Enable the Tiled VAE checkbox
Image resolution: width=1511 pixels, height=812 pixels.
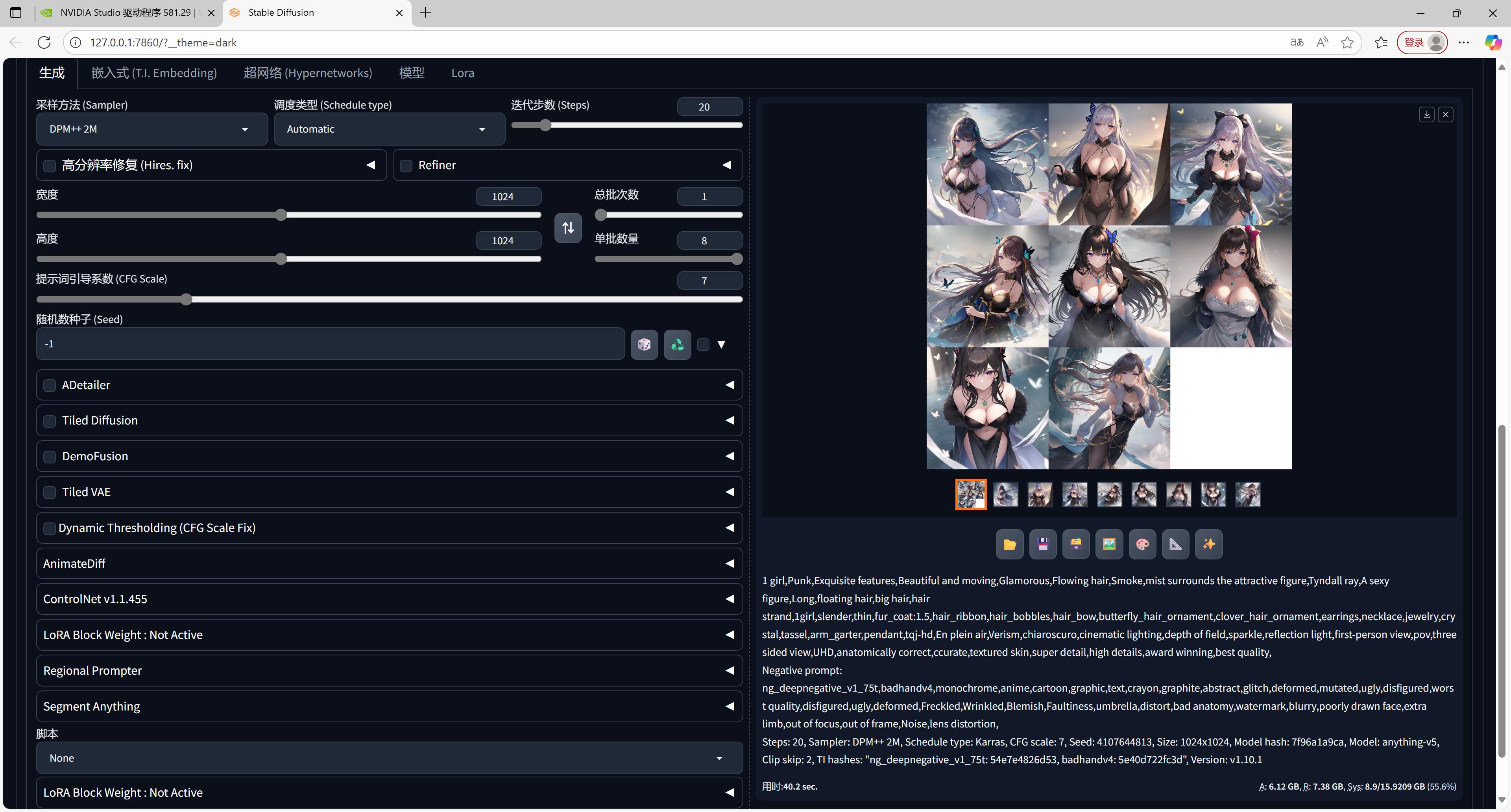pos(50,493)
